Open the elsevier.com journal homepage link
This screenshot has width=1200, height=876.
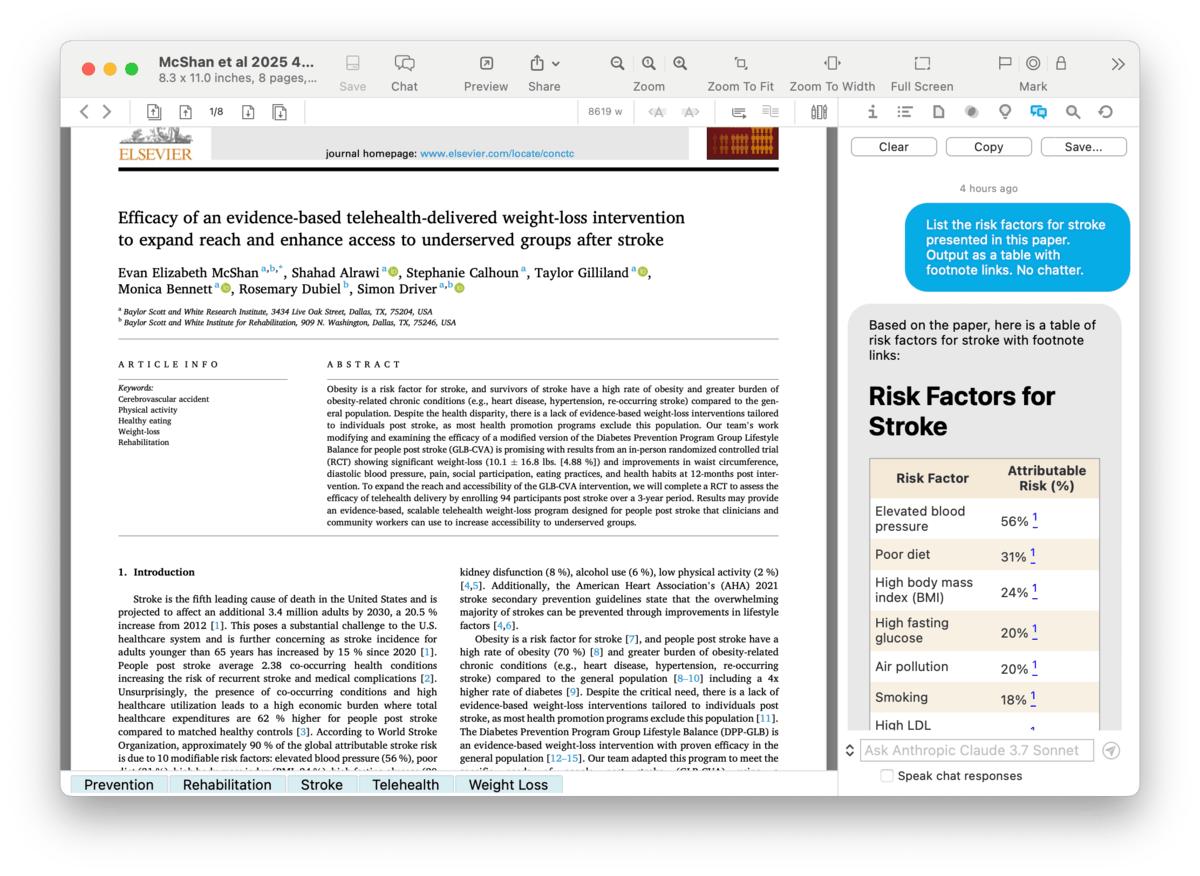click(x=497, y=154)
